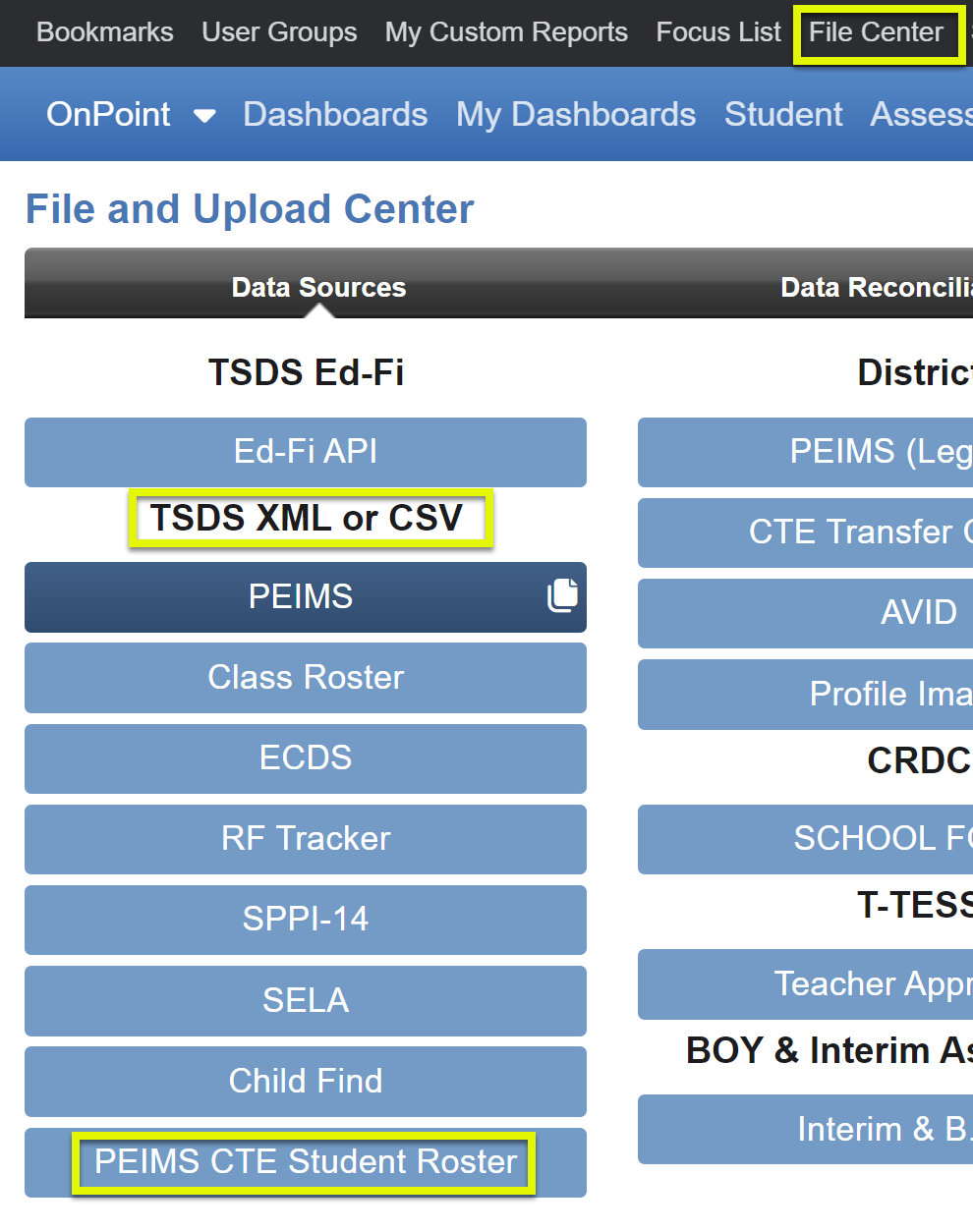Viewport: 973px width, 1232px height.
Task: Open the File Center menu
Action: tap(876, 31)
